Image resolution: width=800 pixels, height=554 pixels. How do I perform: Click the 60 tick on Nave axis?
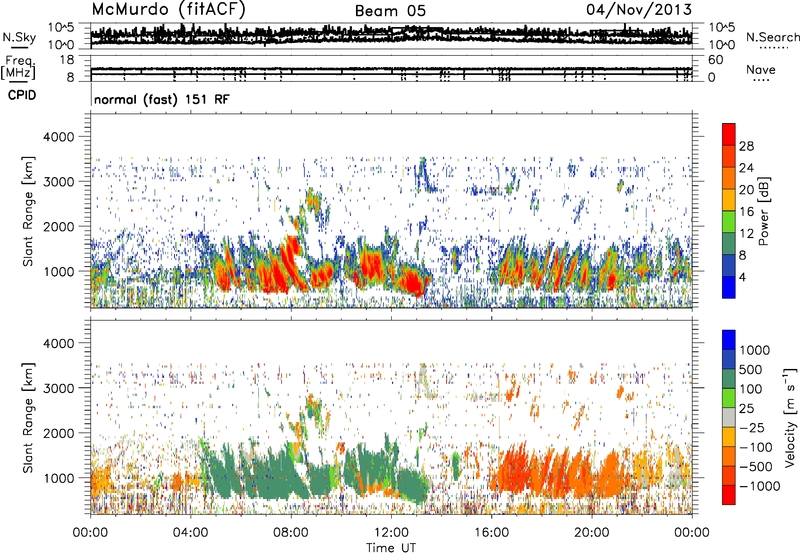715,60
